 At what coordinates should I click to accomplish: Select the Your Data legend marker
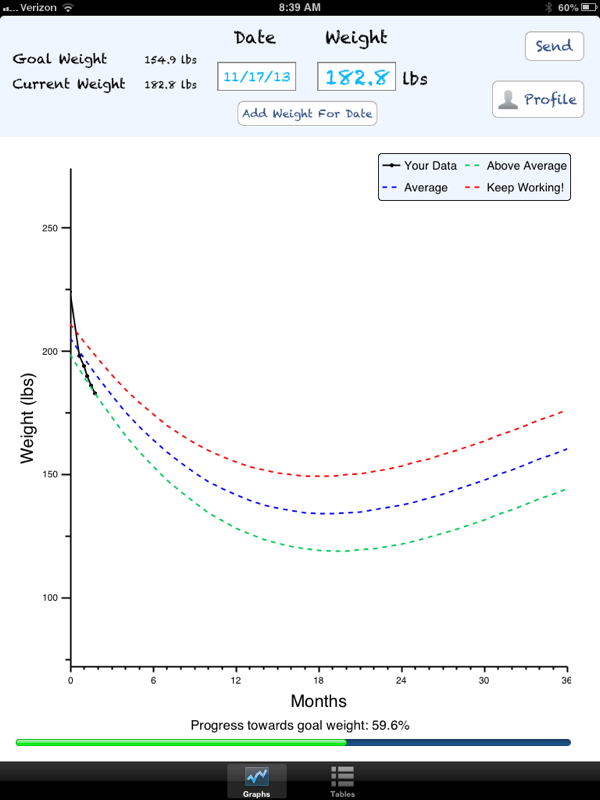tap(391, 165)
